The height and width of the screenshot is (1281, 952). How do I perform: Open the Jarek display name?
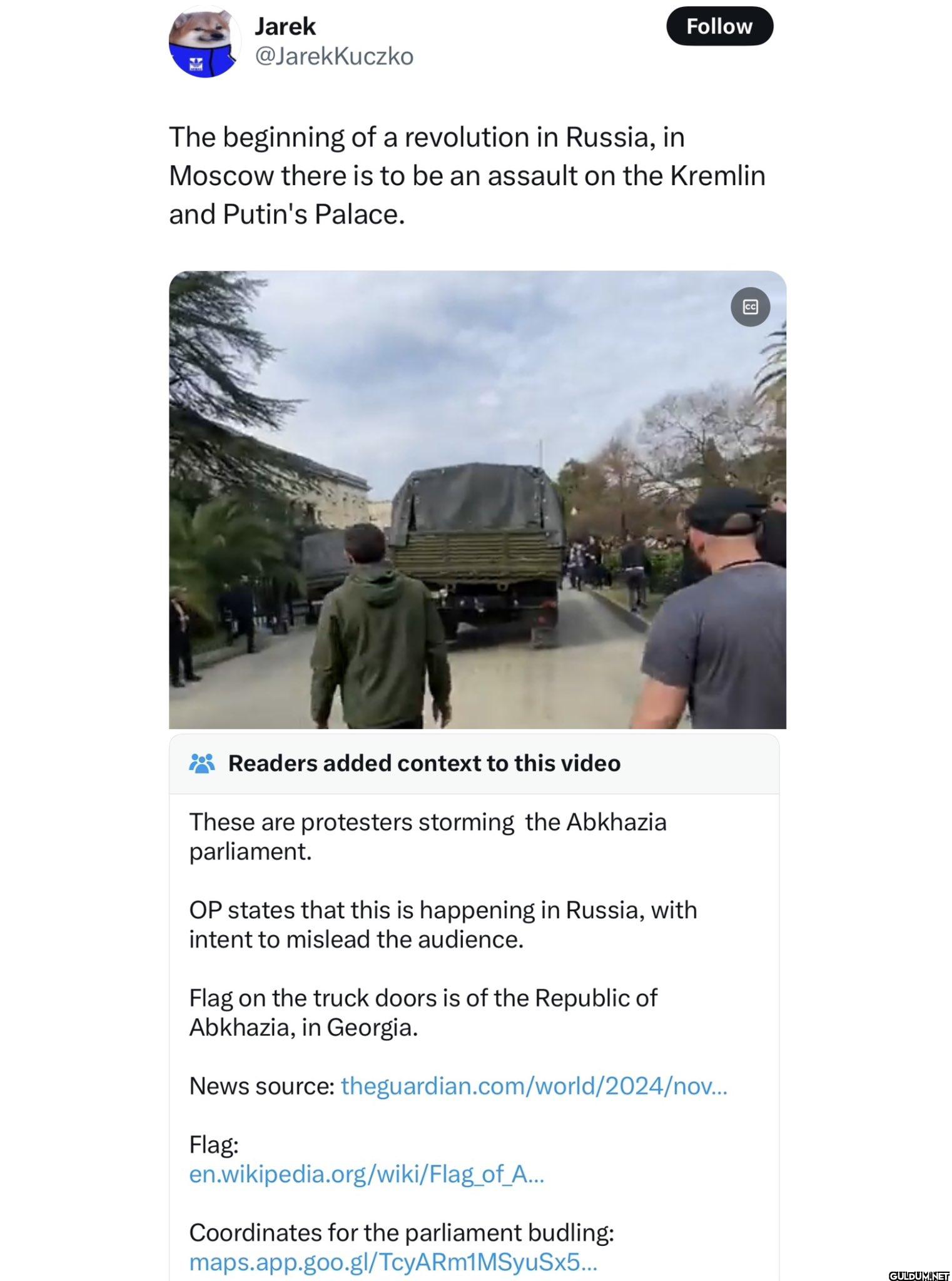click(x=285, y=26)
